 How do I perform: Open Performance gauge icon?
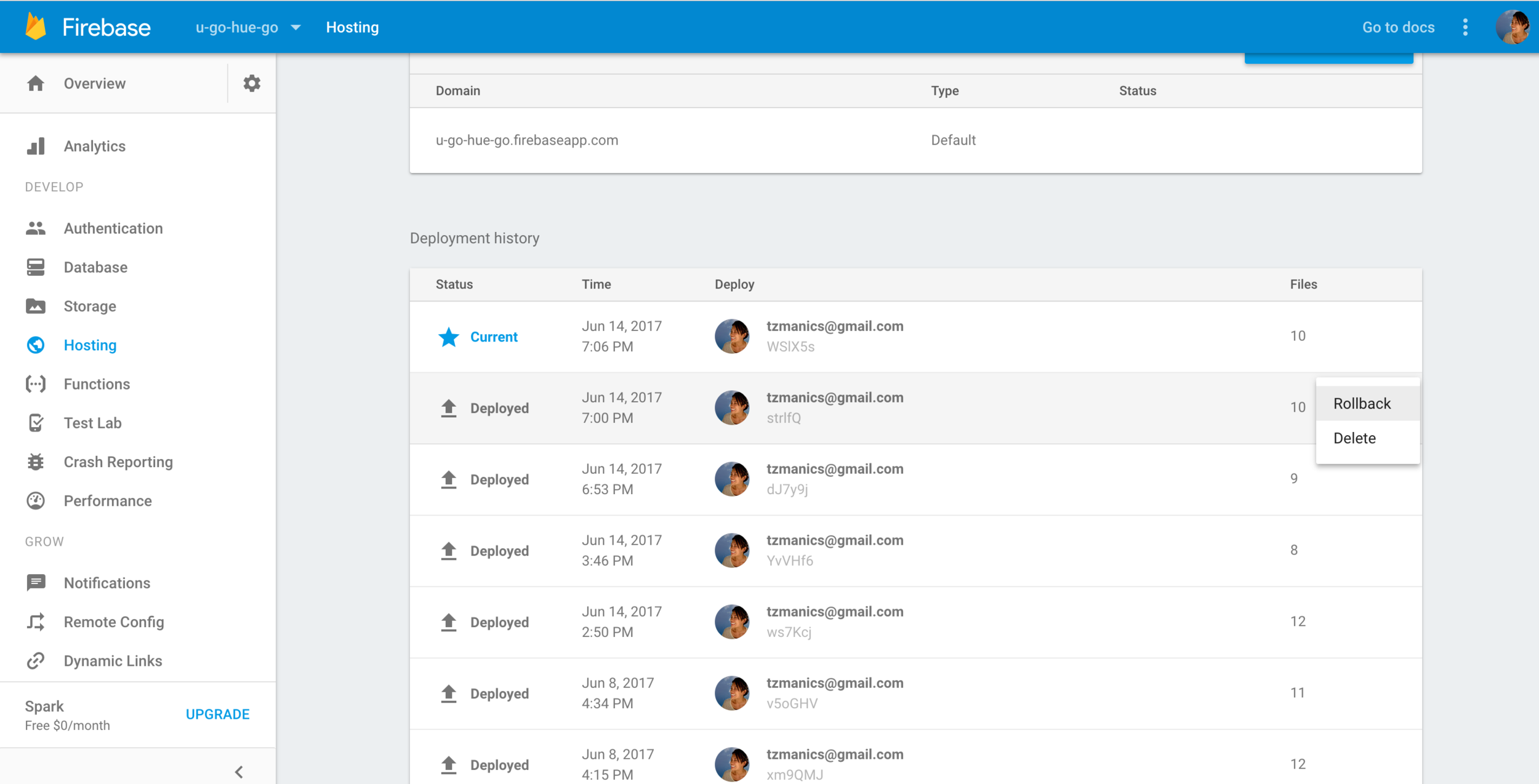pyautogui.click(x=36, y=501)
